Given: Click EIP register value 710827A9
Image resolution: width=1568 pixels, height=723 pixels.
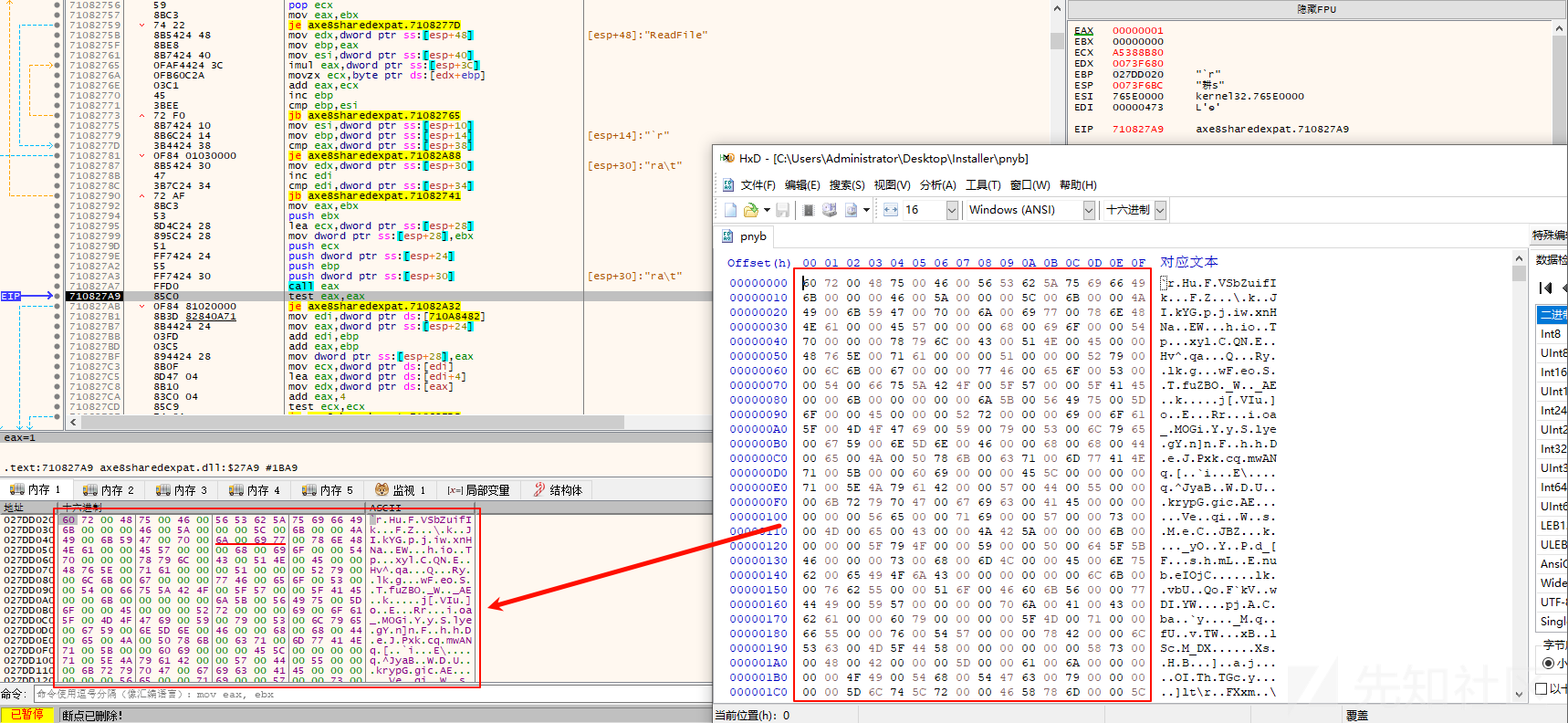Looking at the screenshot, I should [1137, 130].
